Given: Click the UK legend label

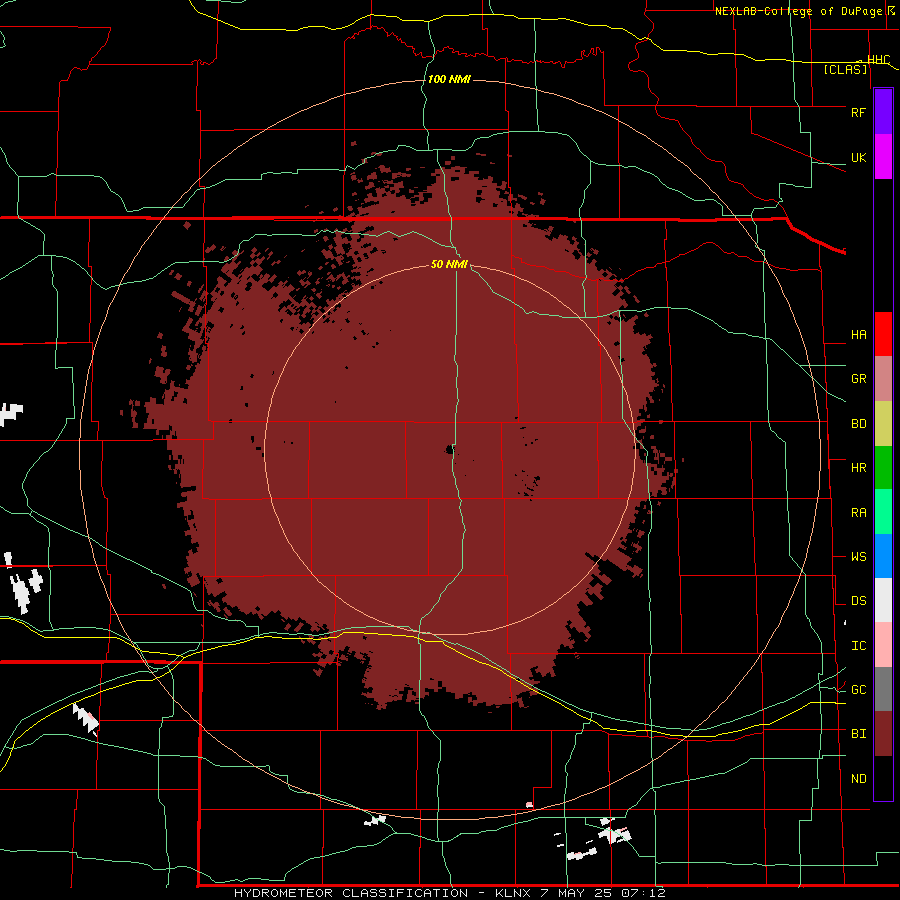Looking at the screenshot, I should (x=858, y=157).
